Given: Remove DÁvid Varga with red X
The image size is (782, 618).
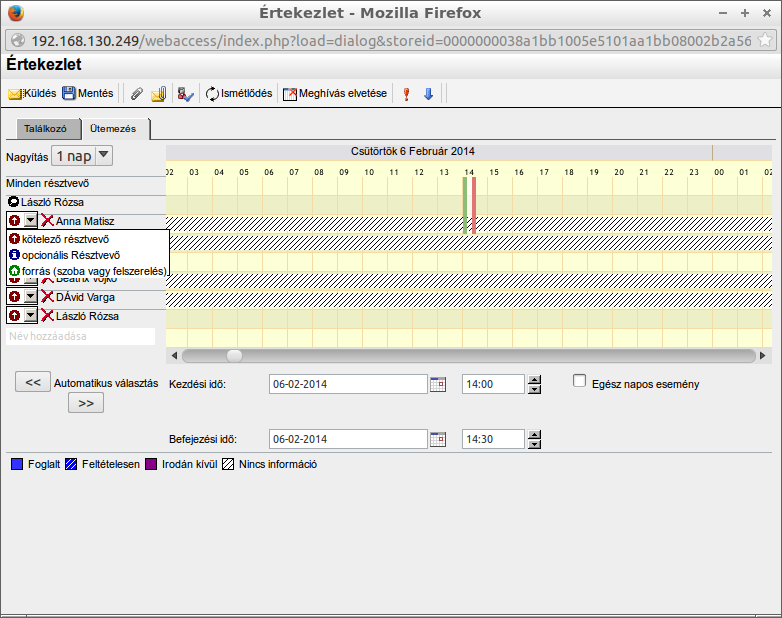Looking at the screenshot, I should [x=47, y=297].
